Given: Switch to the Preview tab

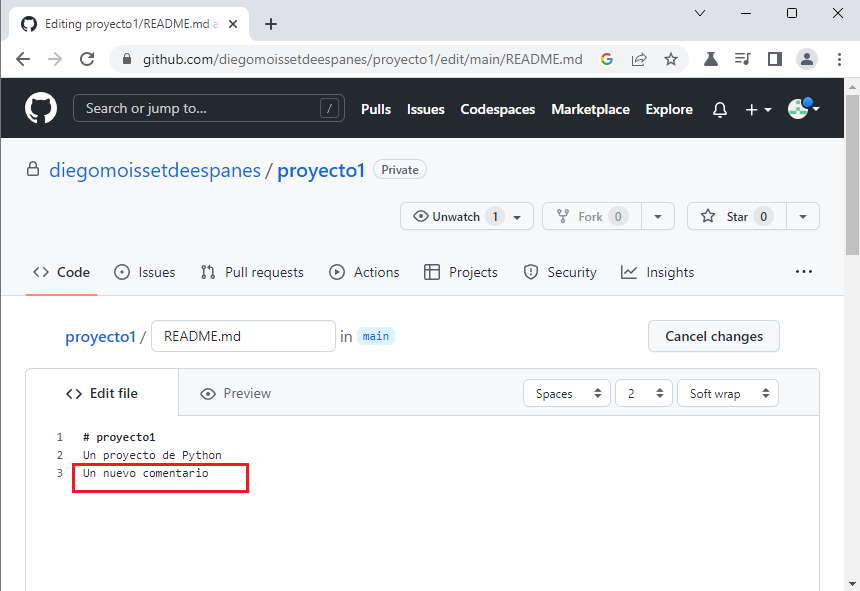Looking at the screenshot, I should (236, 394).
